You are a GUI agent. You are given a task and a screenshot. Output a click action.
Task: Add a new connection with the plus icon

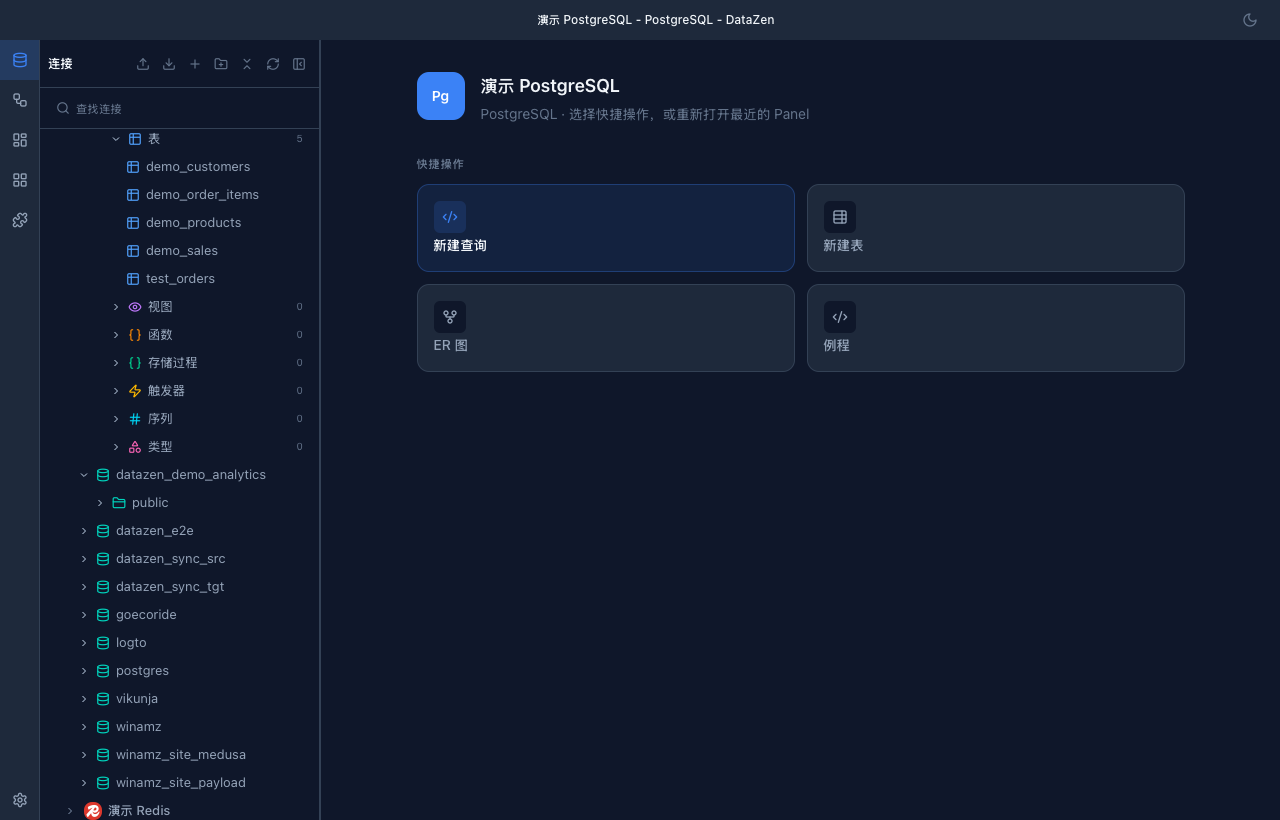coord(195,64)
